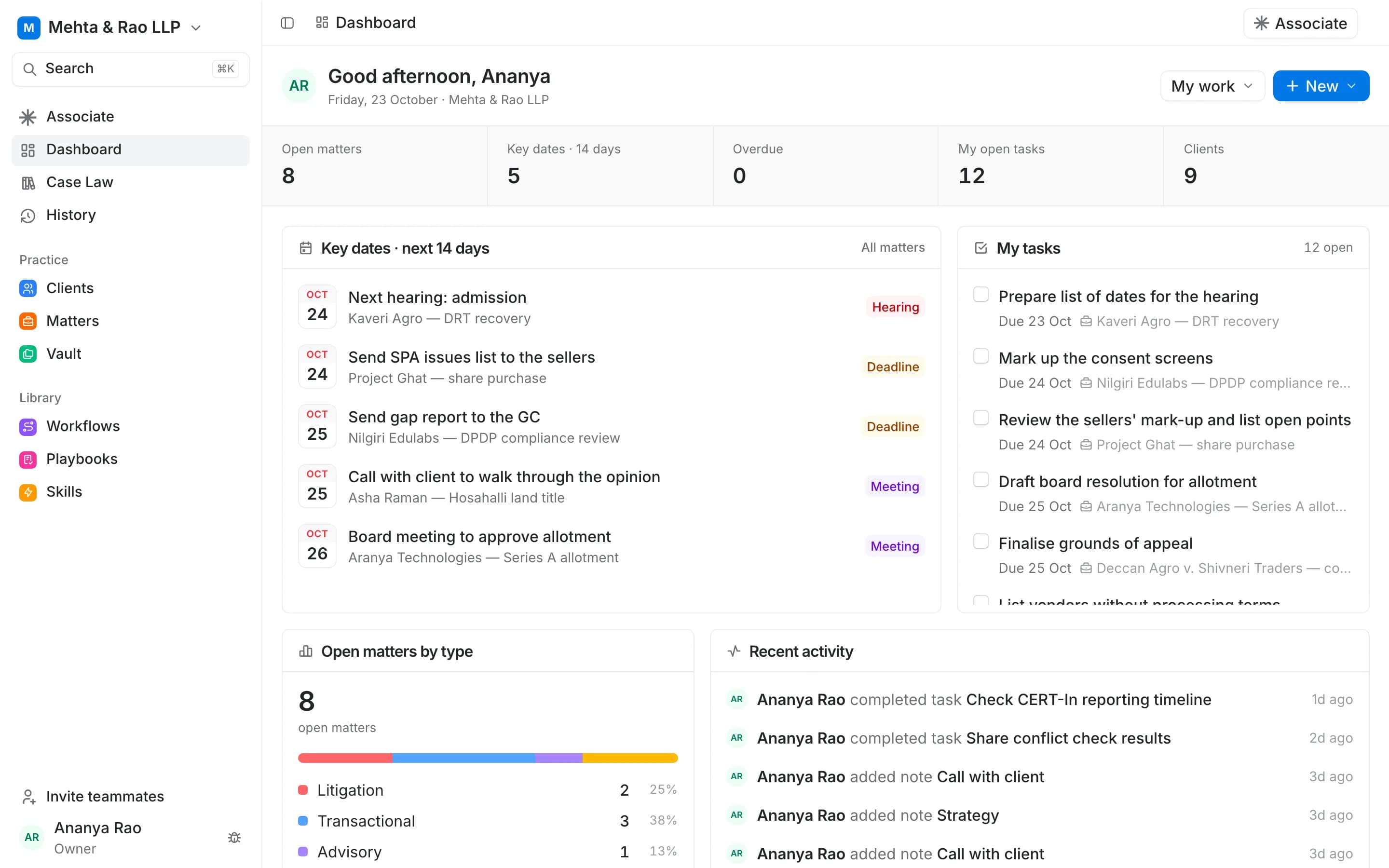The width and height of the screenshot is (1389, 868).
Task: Go to Playbooks in sidebar
Action: [x=131, y=459]
